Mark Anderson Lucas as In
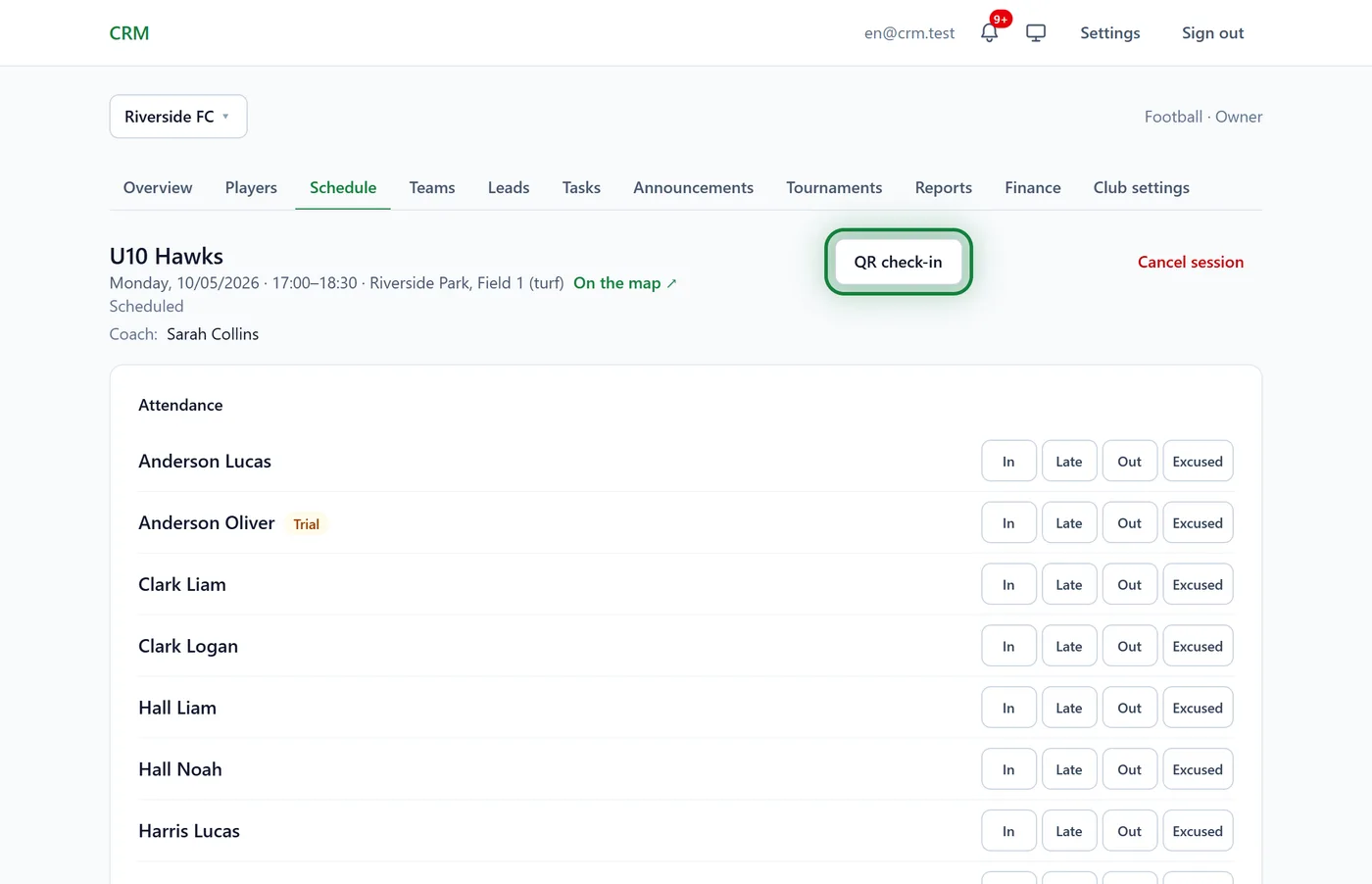The image size is (1372, 884). [1008, 462]
